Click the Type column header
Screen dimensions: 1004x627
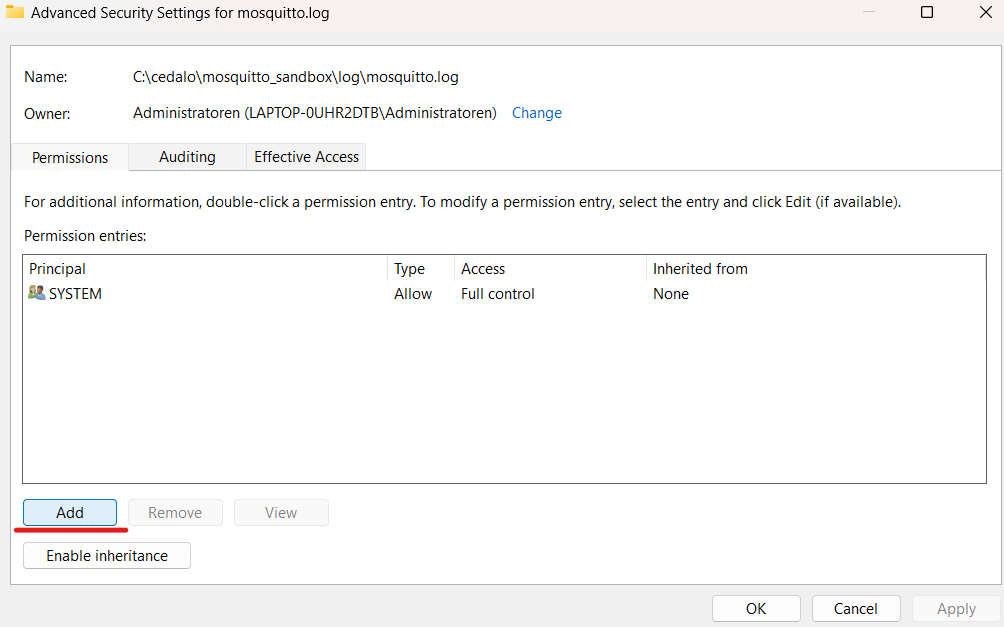pos(409,268)
